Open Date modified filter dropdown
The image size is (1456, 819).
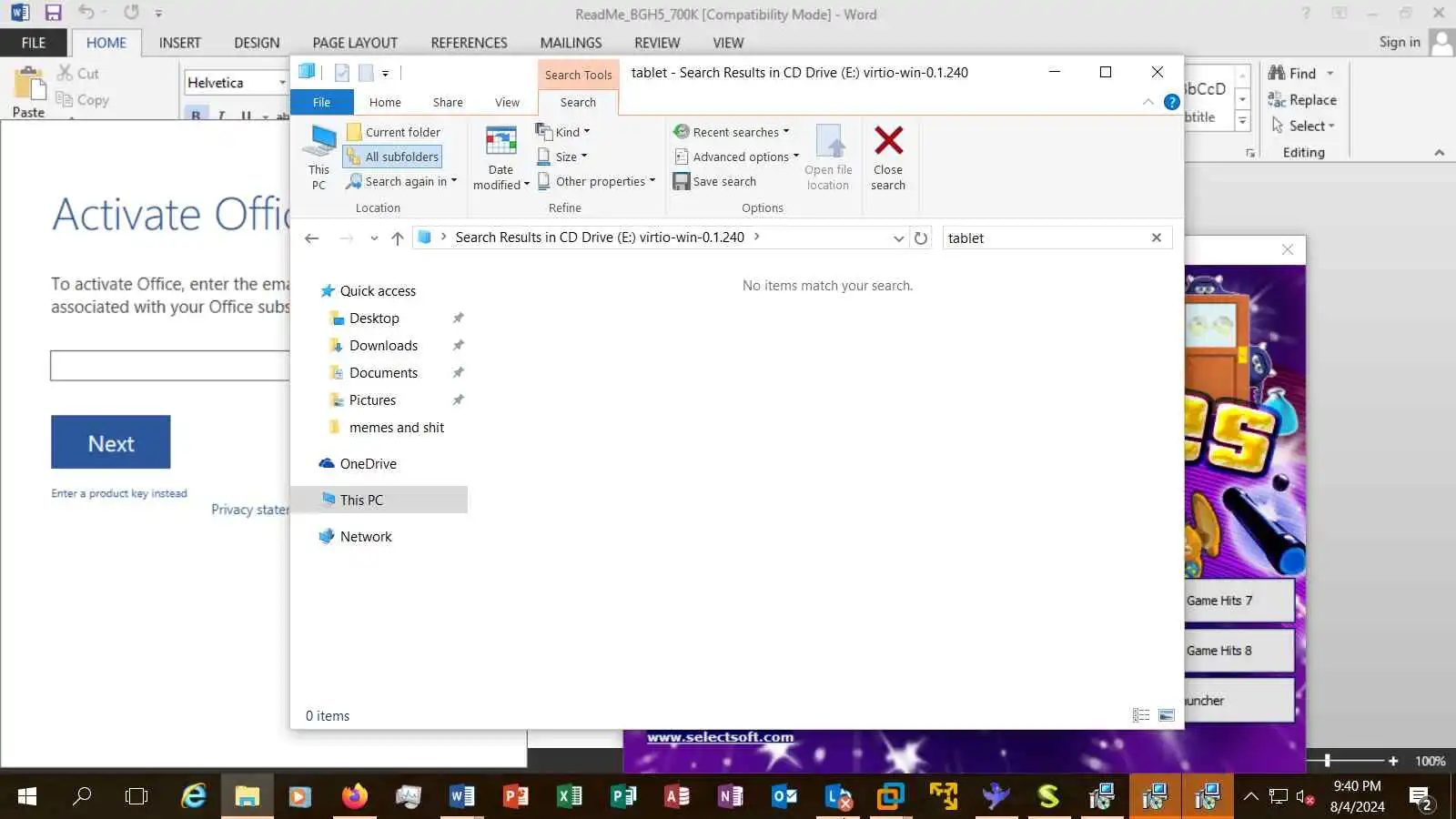point(500,157)
